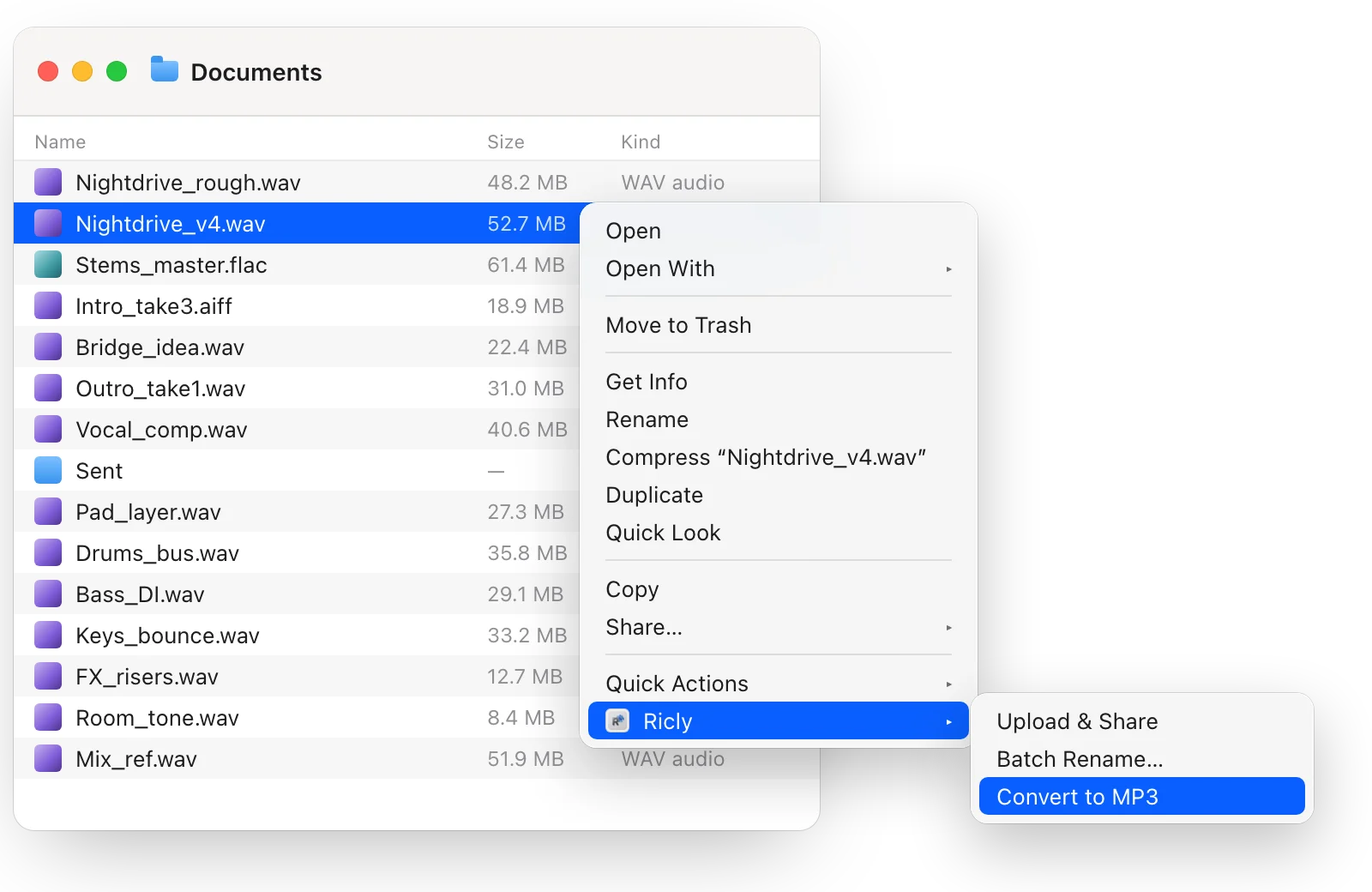Choose Get Info in the context menu
This screenshot has width=1372, height=892.
tap(779, 382)
